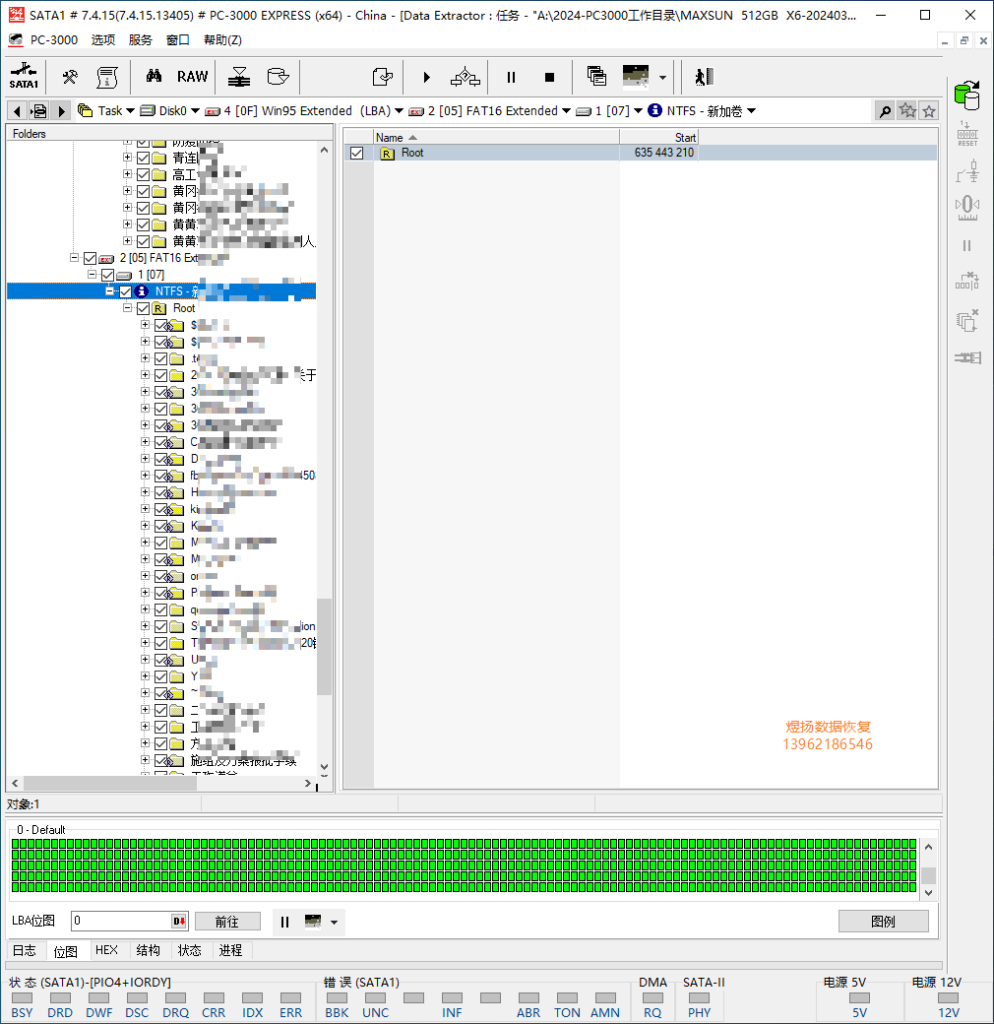994x1024 pixels.
Task: Click the exit running-man icon
Action: tap(704, 77)
